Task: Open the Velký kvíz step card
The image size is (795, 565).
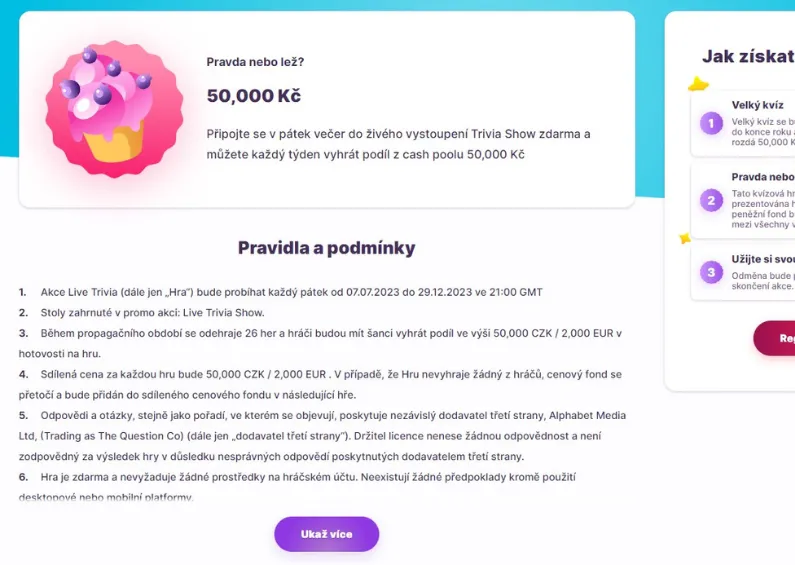Action: click(x=743, y=124)
